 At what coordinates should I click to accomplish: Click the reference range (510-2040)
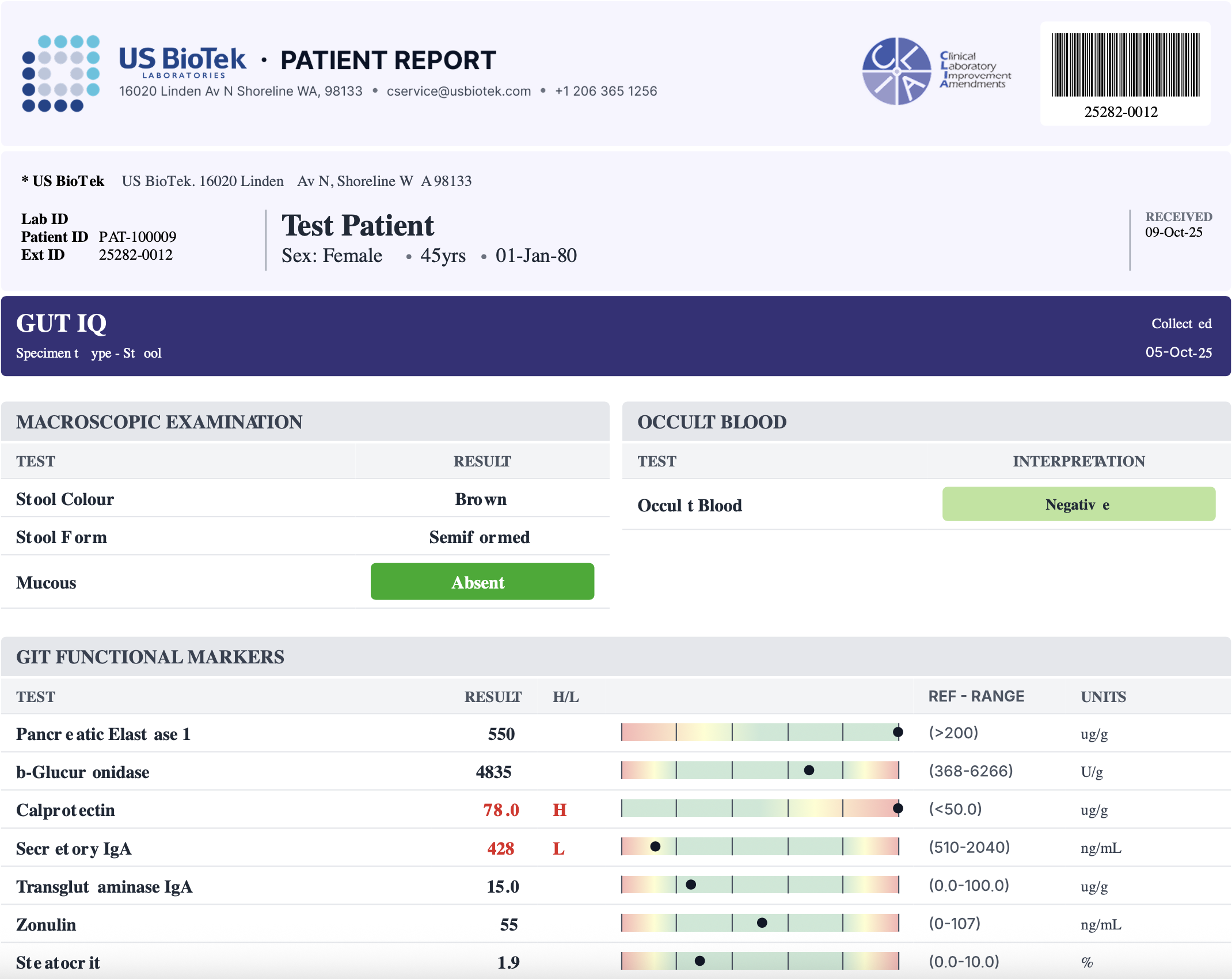tap(969, 847)
